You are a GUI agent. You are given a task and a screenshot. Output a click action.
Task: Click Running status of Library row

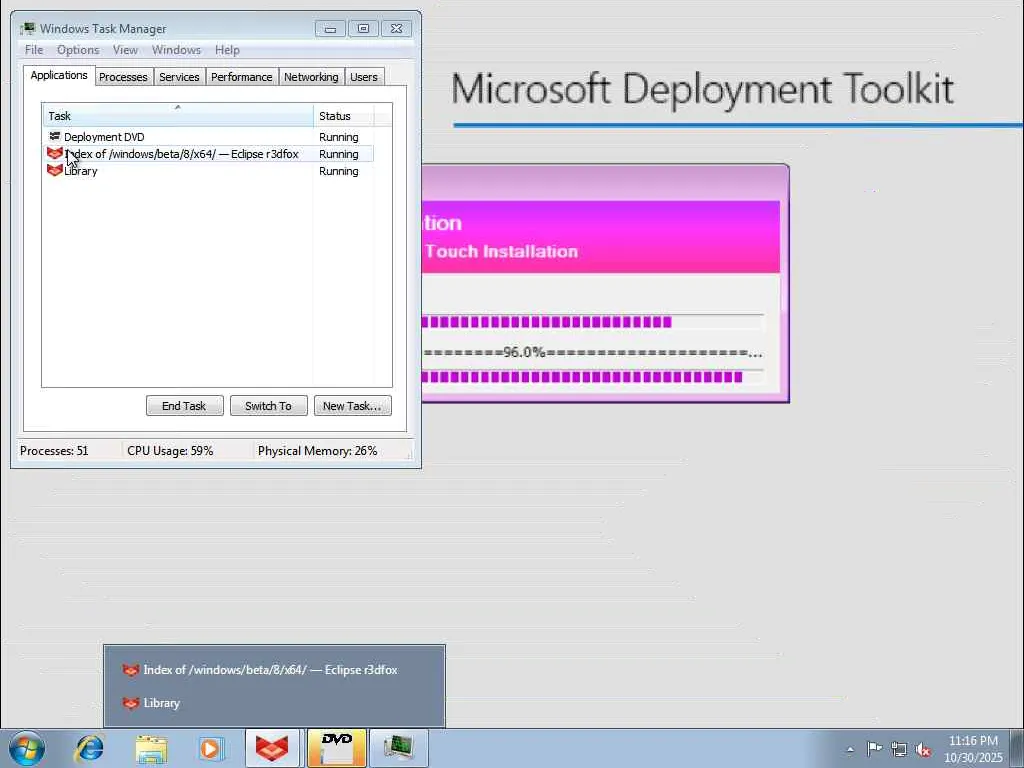click(x=338, y=171)
